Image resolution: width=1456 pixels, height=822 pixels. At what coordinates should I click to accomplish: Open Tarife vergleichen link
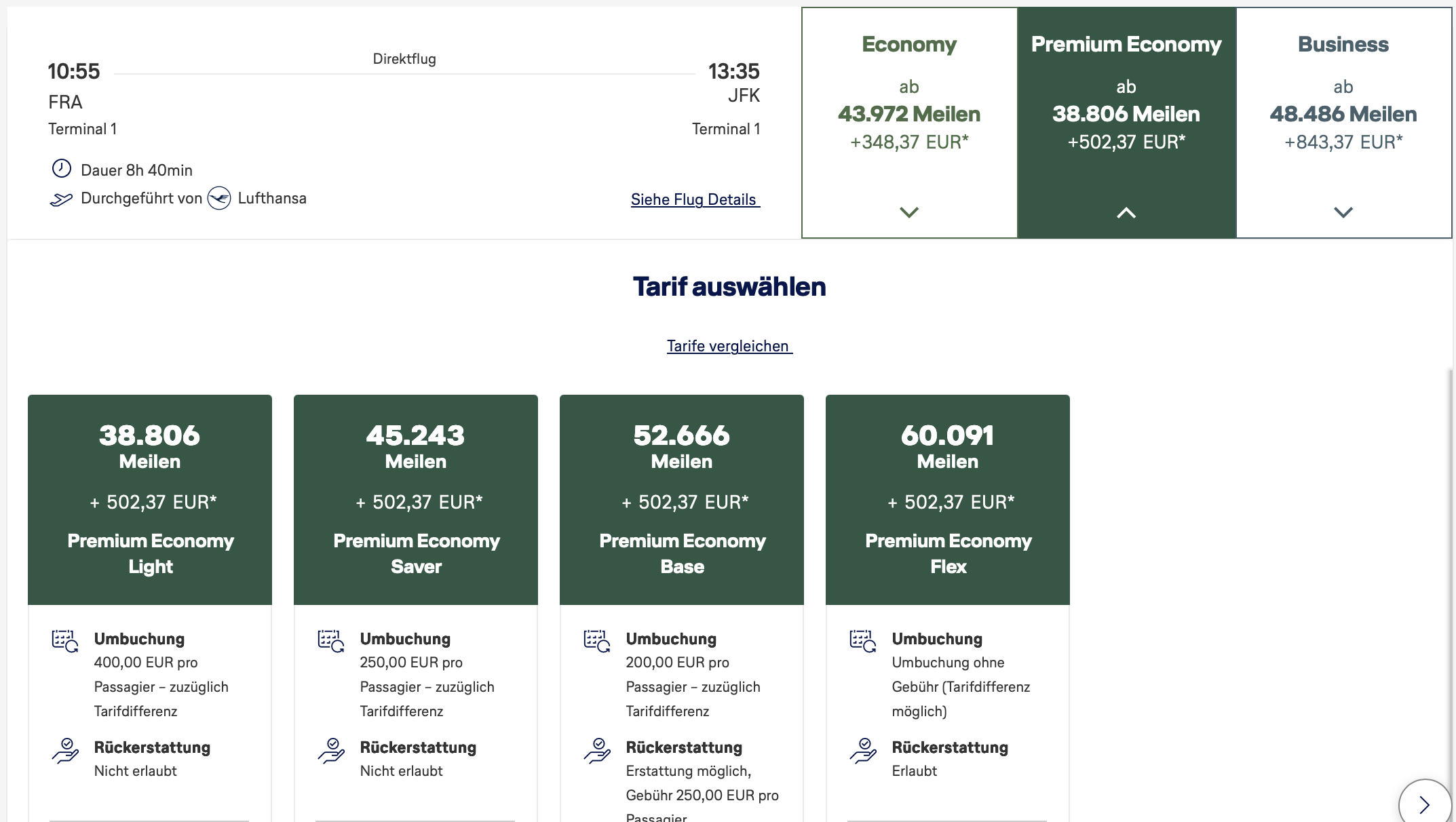pos(729,346)
